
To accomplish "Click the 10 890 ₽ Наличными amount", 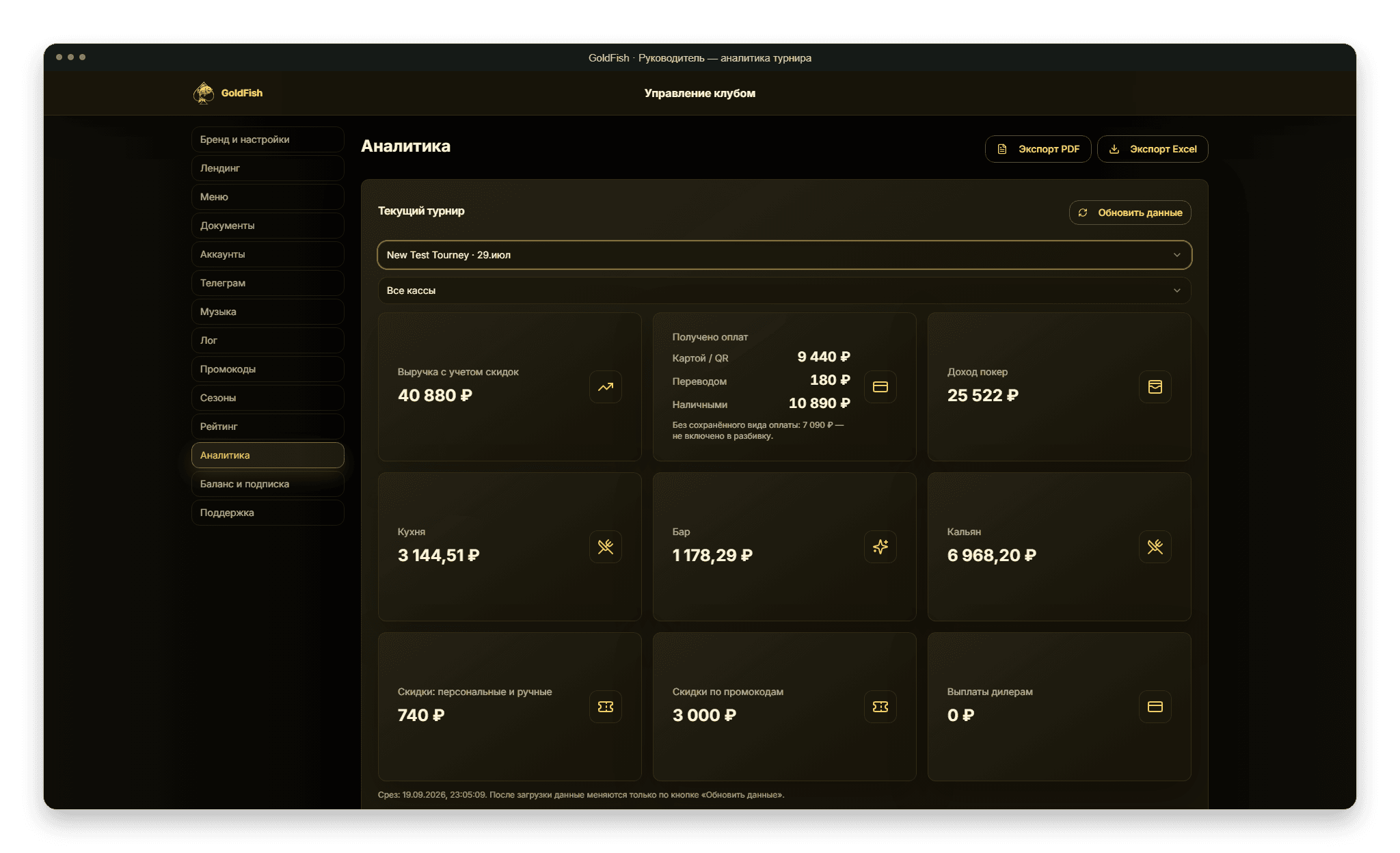I will [820, 403].
